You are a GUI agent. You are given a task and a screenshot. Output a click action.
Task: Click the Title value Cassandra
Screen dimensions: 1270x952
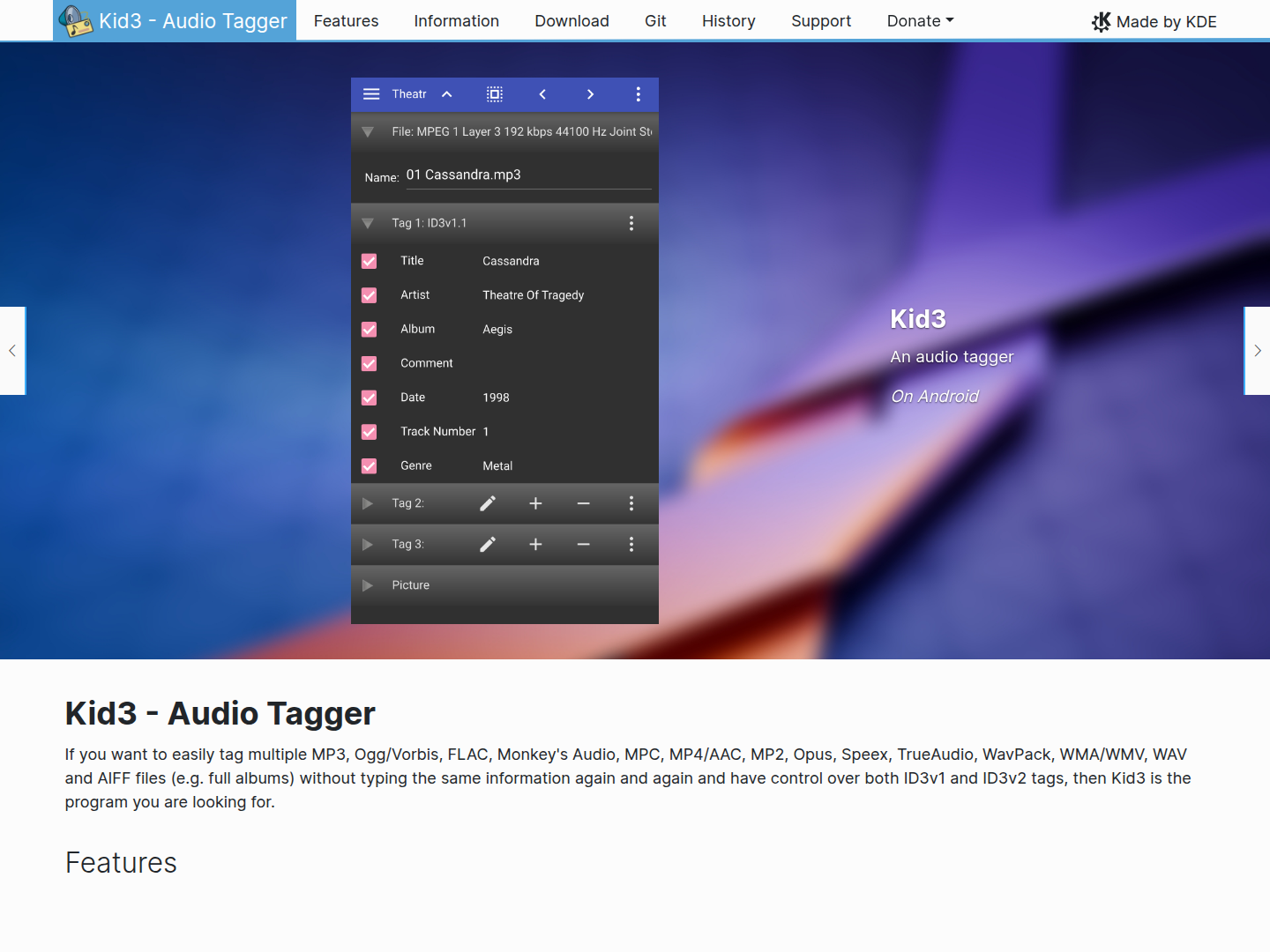[x=511, y=261]
